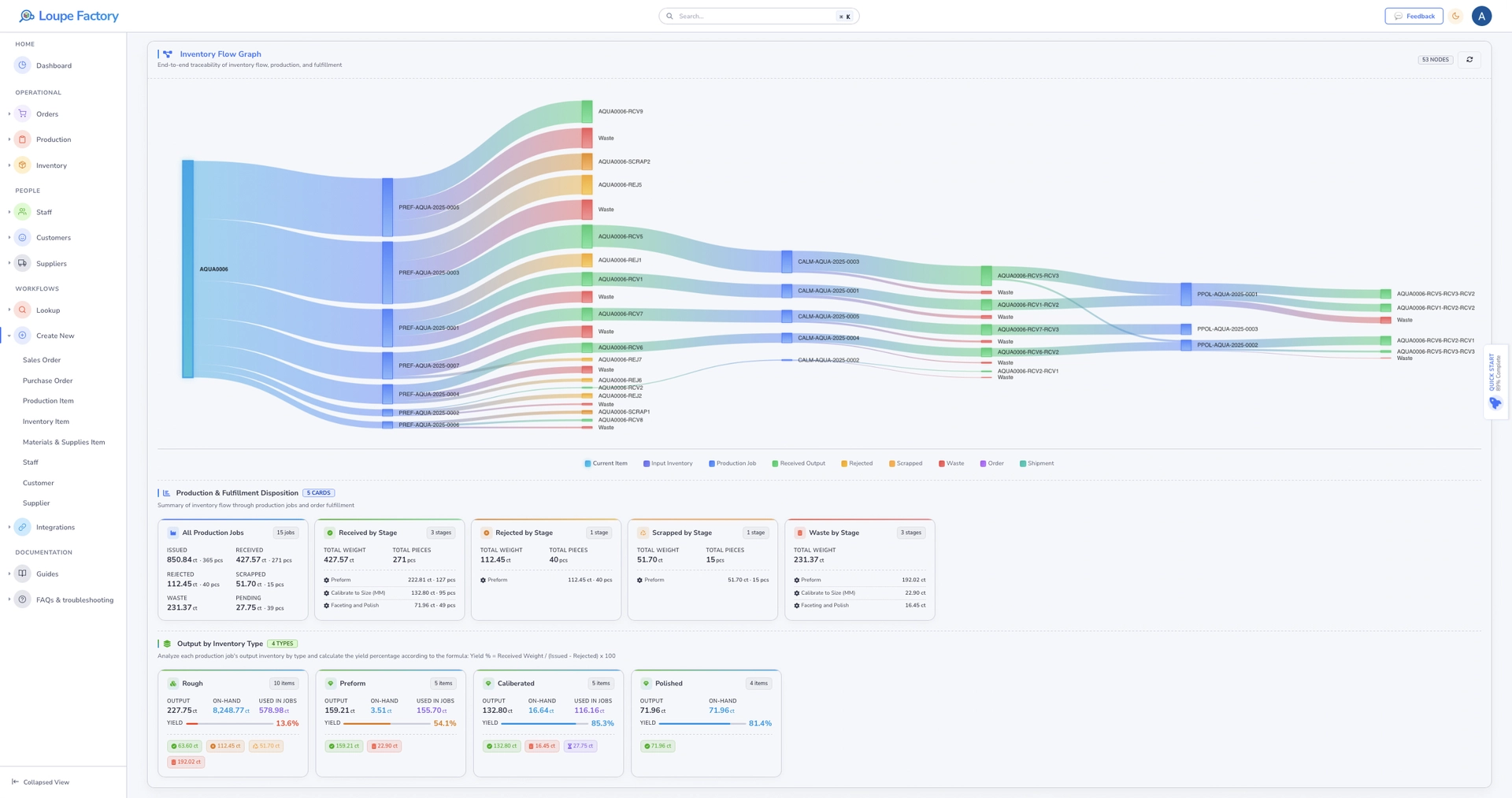Screen dimensions: 1512x798
Task: Expand the Guides submenu arrow
Action: coord(9,573)
